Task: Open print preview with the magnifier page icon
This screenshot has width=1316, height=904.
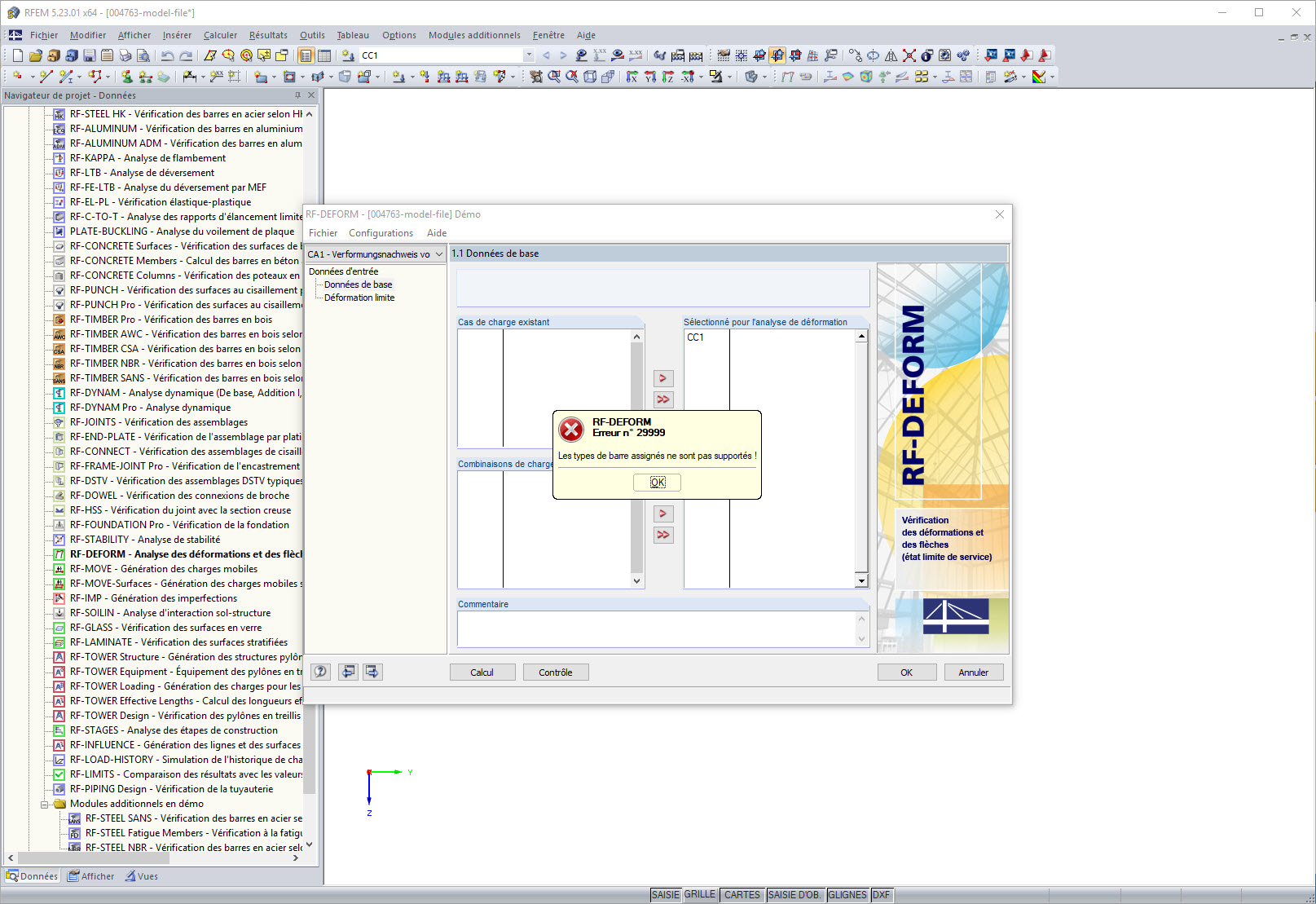Action: [x=143, y=55]
